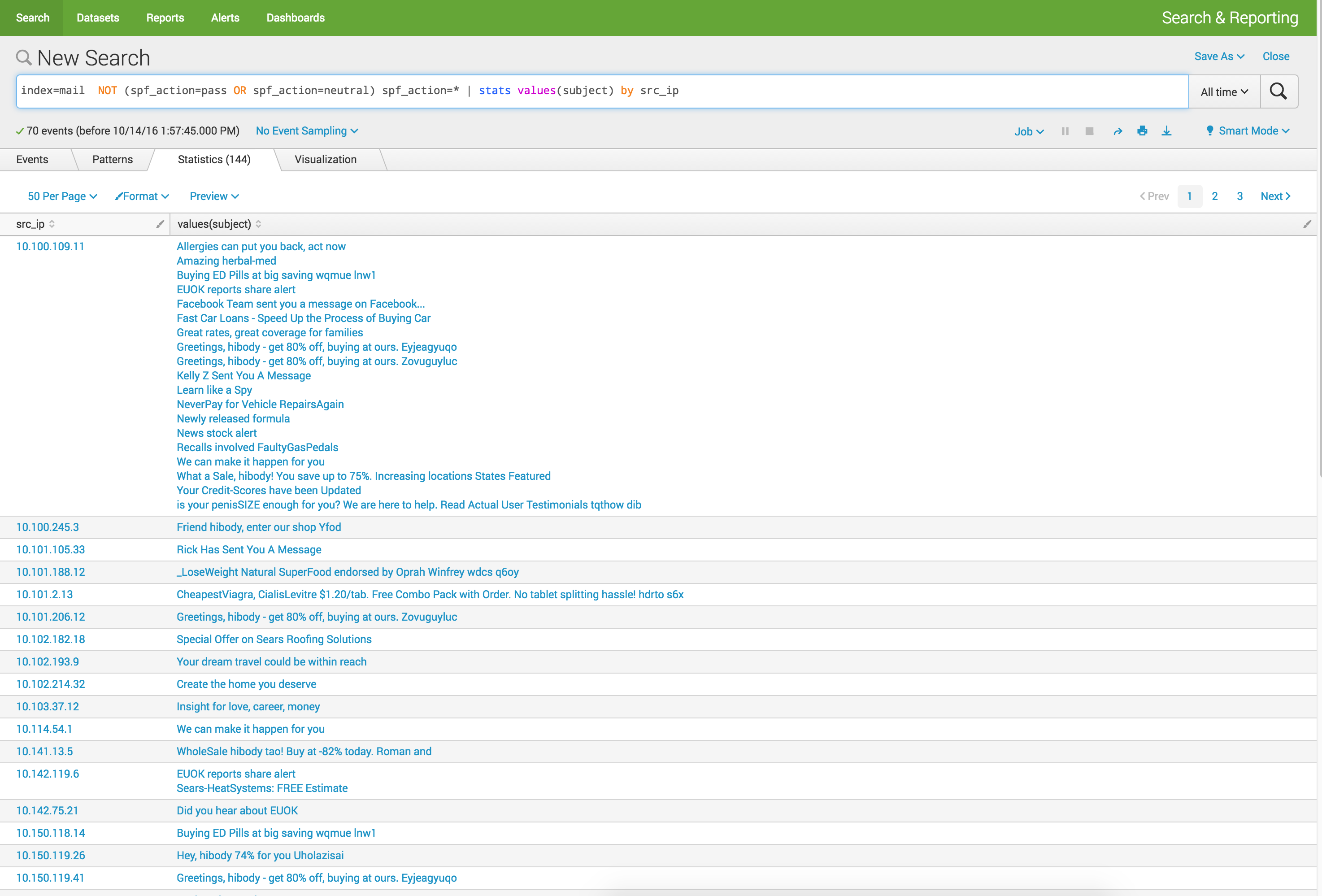The image size is (1322, 896).
Task: Open the All time range picker
Action: 1224,91
